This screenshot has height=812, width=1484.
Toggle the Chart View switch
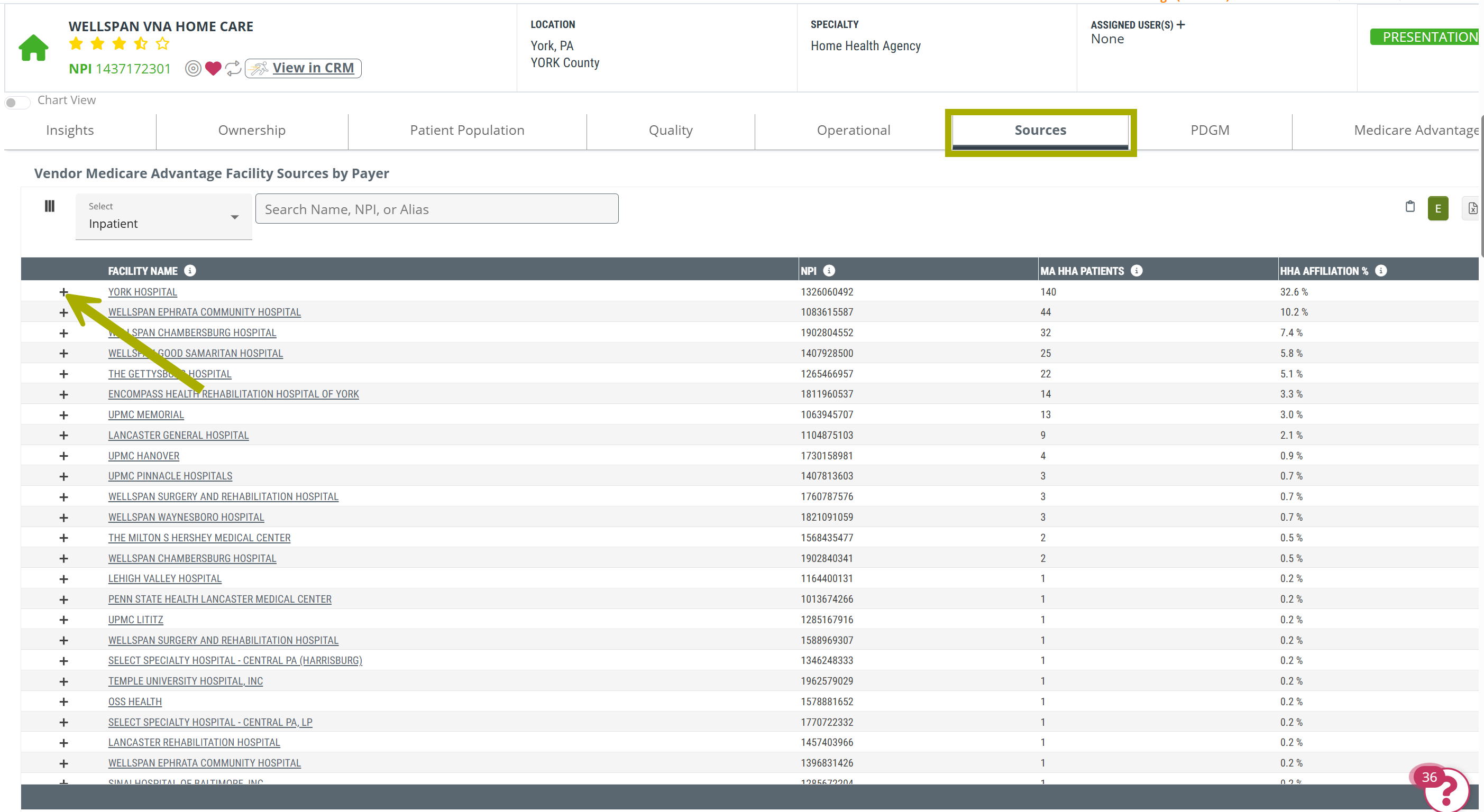tap(17, 103)
